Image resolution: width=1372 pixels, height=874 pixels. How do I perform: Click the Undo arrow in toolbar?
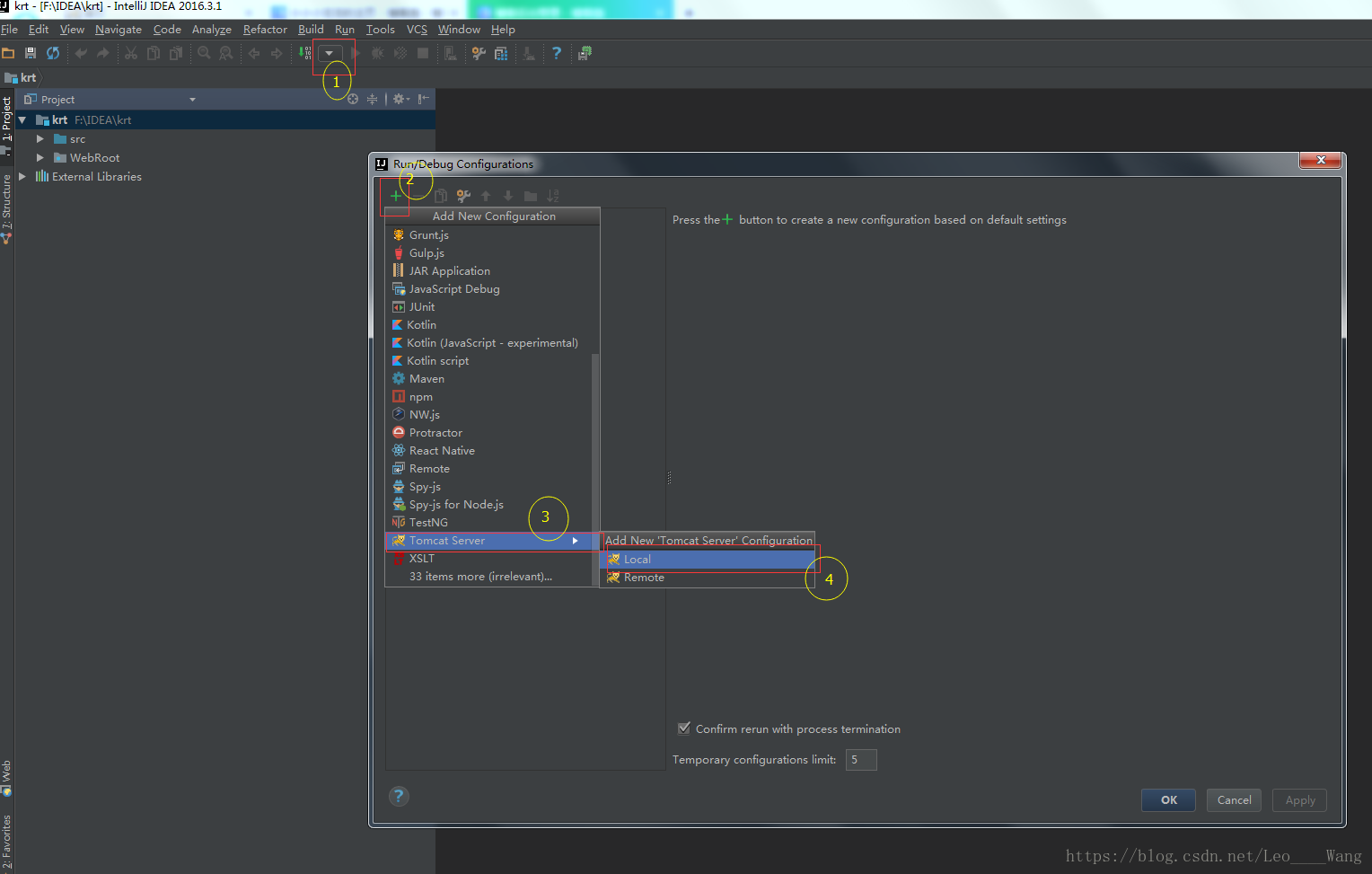point(81,53)
